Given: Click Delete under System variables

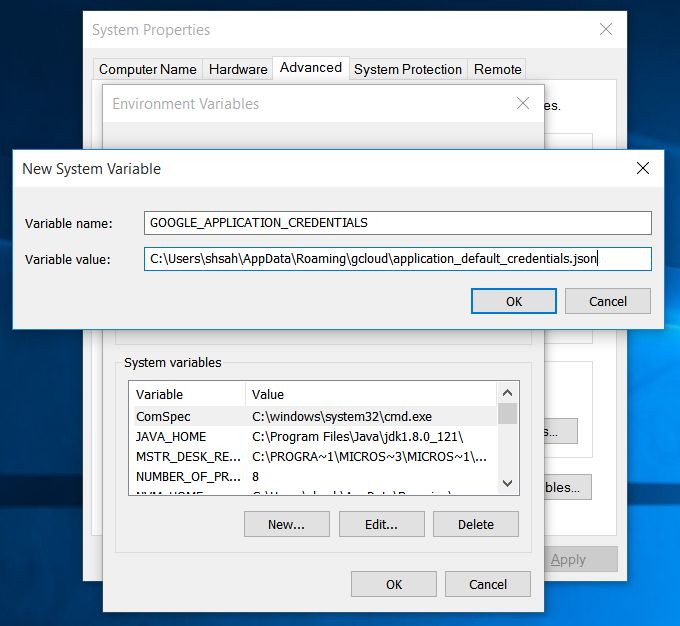Looking at the screenshot, I should (x=476, y=524).
